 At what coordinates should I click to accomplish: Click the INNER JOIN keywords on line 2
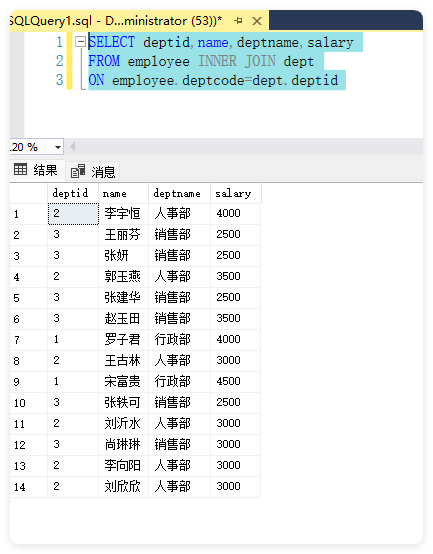tap(237, 61)
